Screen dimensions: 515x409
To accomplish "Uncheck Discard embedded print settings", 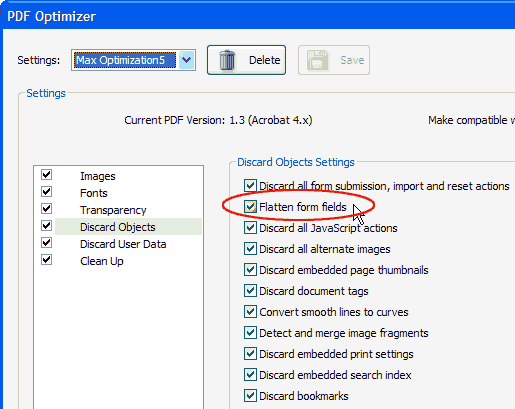I will point(250,354).
